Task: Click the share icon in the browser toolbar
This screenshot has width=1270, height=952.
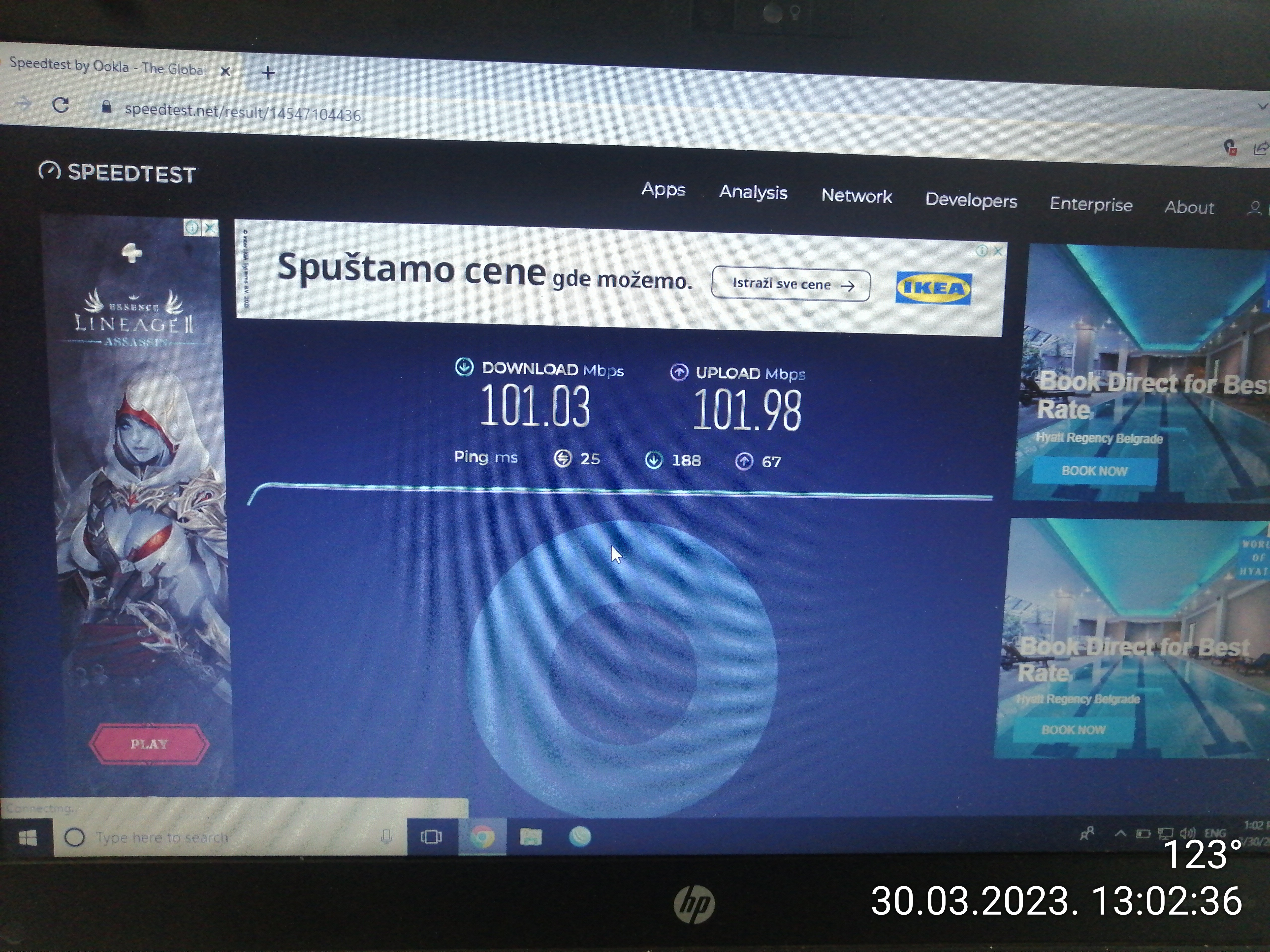Action: (1260, 149)
